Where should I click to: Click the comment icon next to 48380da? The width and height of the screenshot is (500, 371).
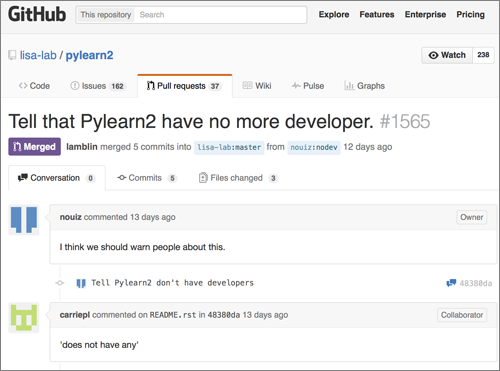point(451,283)
